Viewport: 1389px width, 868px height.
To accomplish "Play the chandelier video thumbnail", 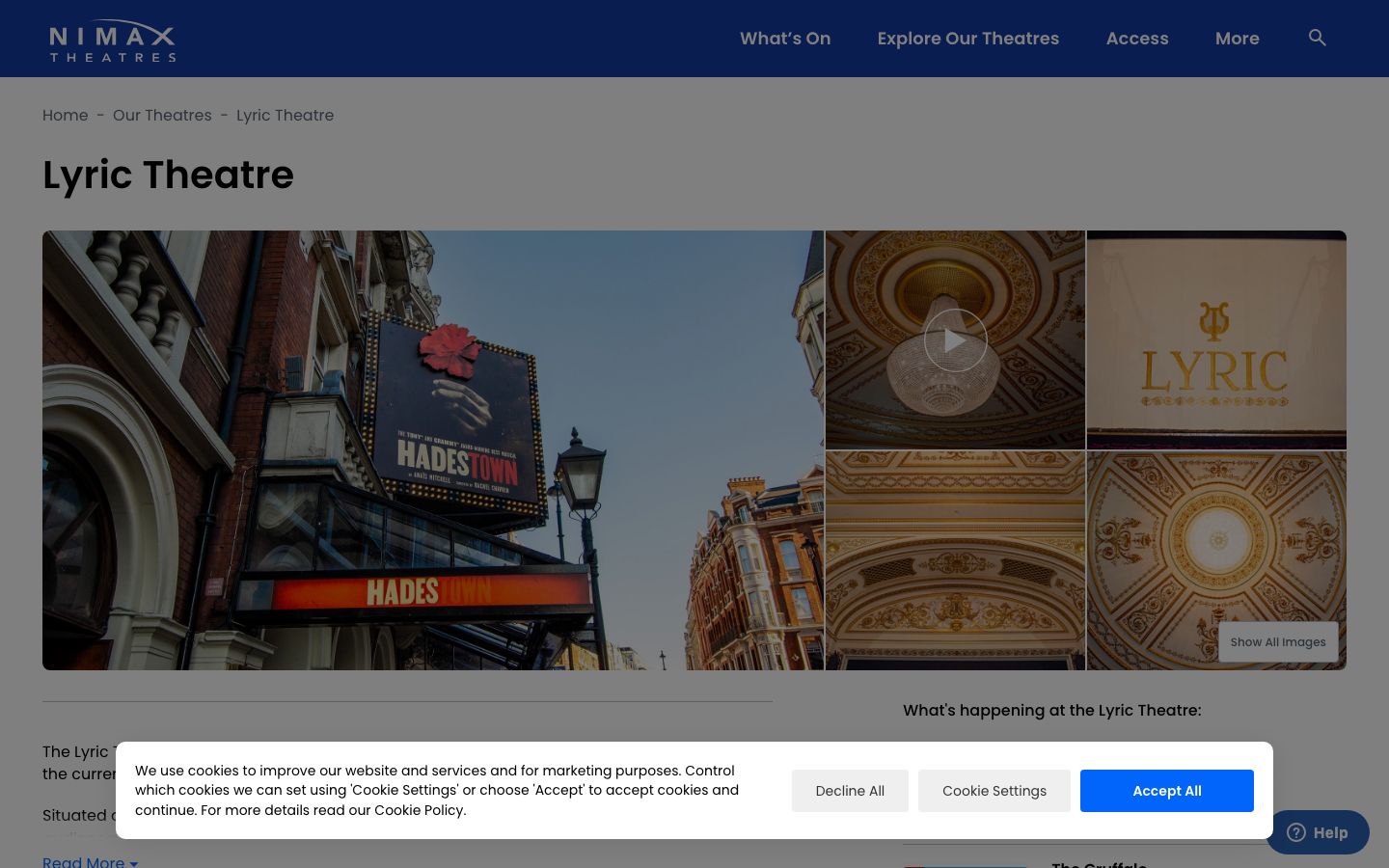I will tap(955, 340).
